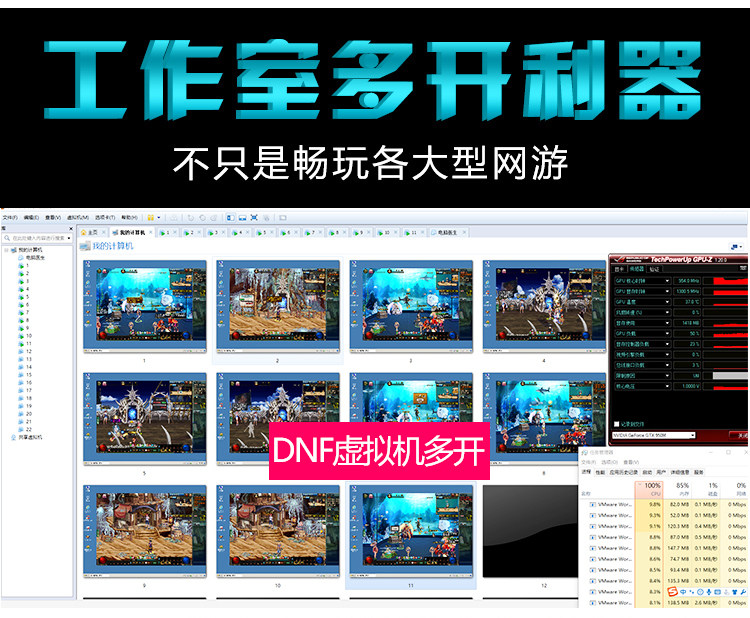Open the 选项卡(T) menu
Viewport: 750px width, 618px height.
(105, 218)
